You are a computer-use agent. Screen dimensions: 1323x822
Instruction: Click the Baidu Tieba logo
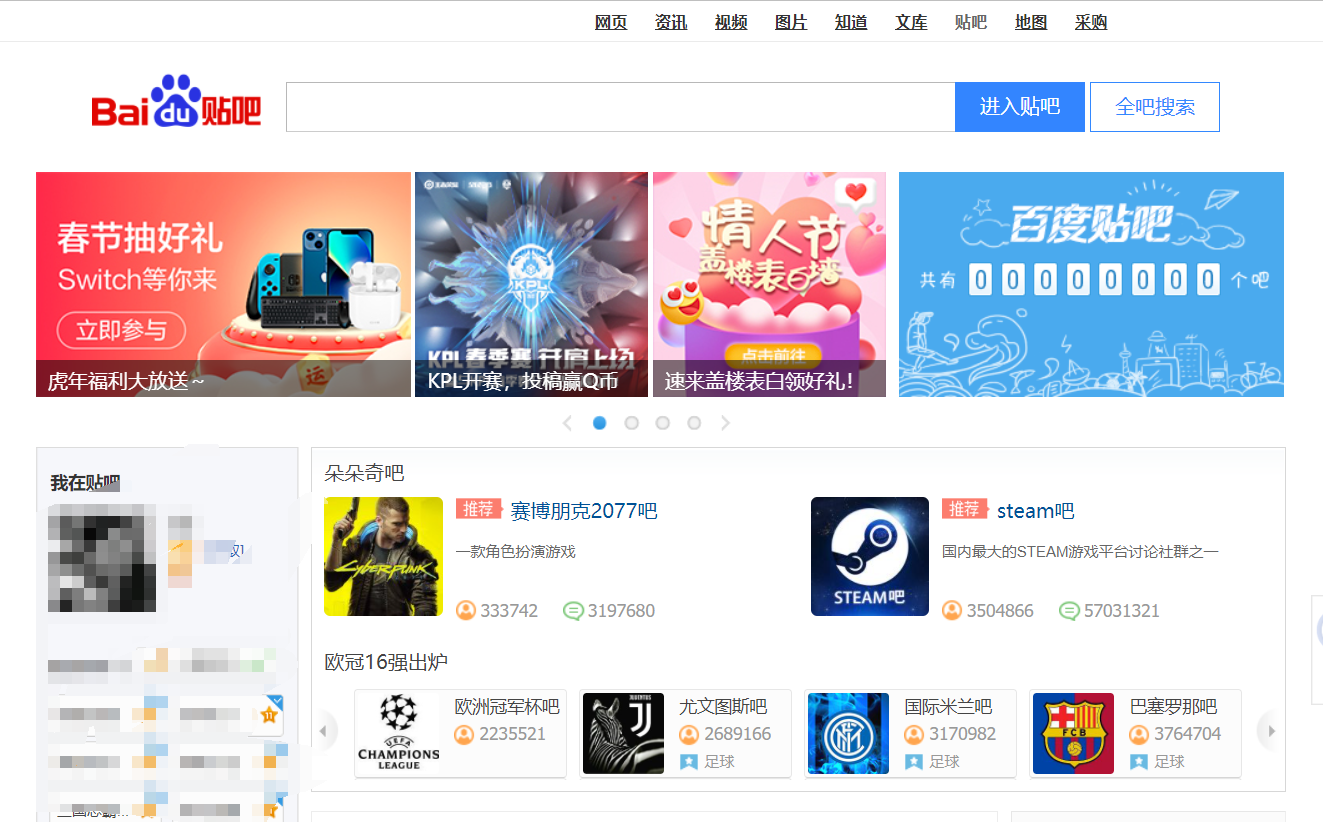(x=176, y=101)
